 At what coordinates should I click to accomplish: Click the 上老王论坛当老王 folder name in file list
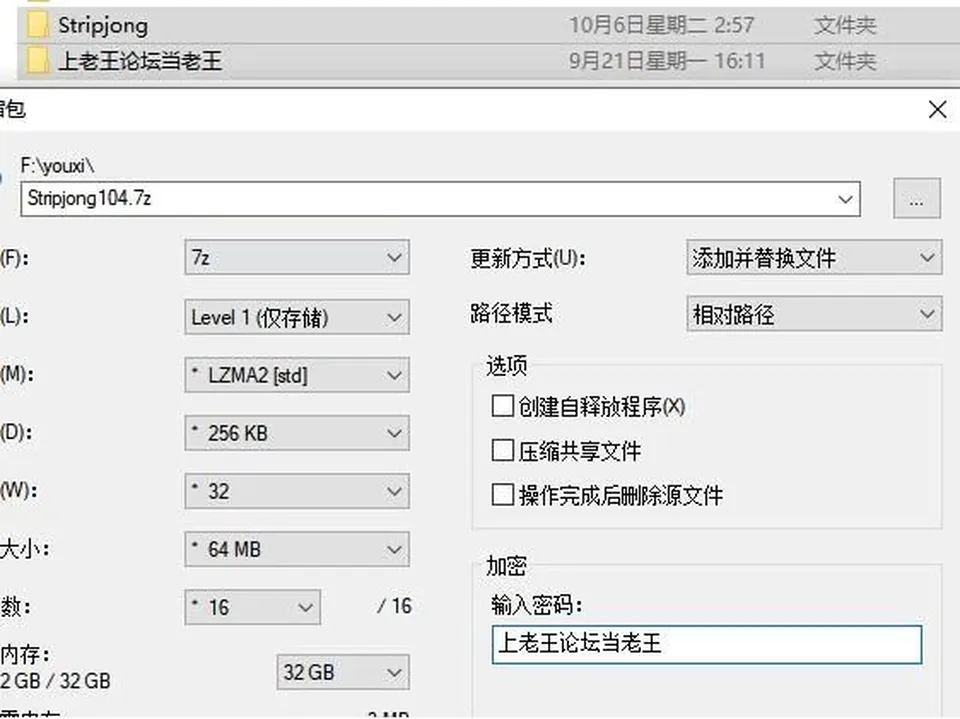(140, 61)
